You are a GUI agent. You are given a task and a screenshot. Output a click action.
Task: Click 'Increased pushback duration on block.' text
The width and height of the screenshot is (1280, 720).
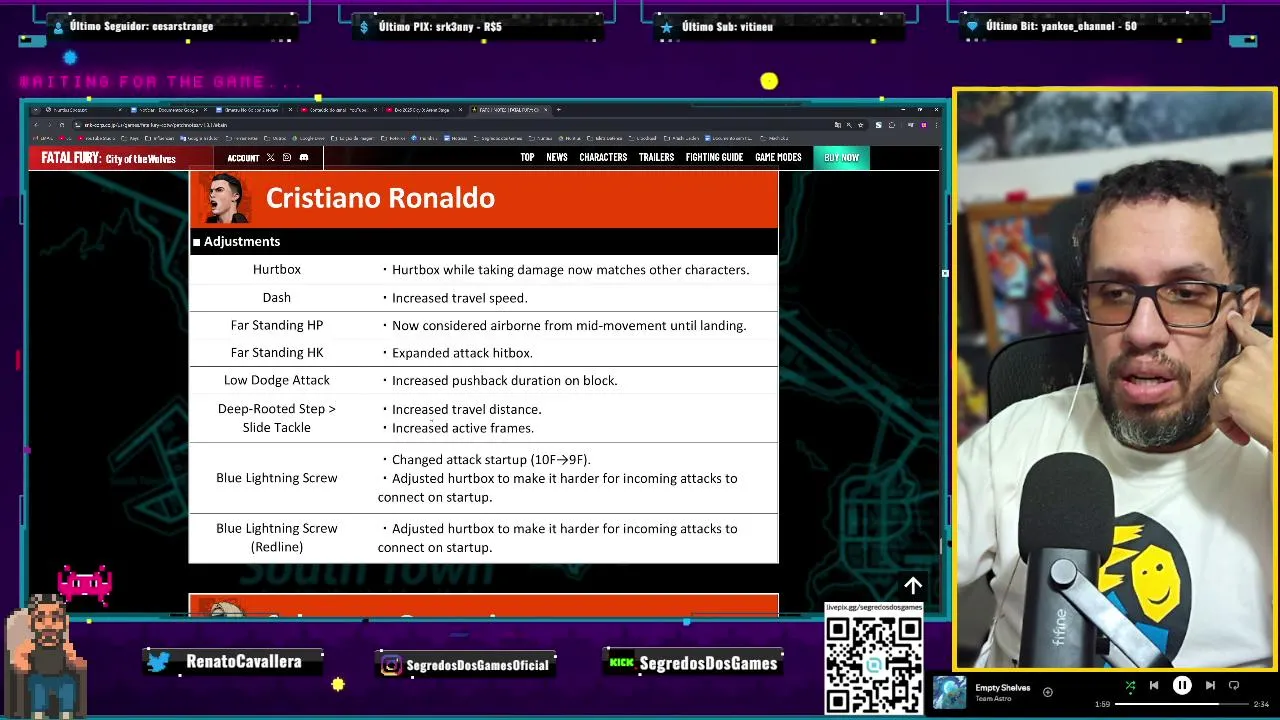[505, 380]
